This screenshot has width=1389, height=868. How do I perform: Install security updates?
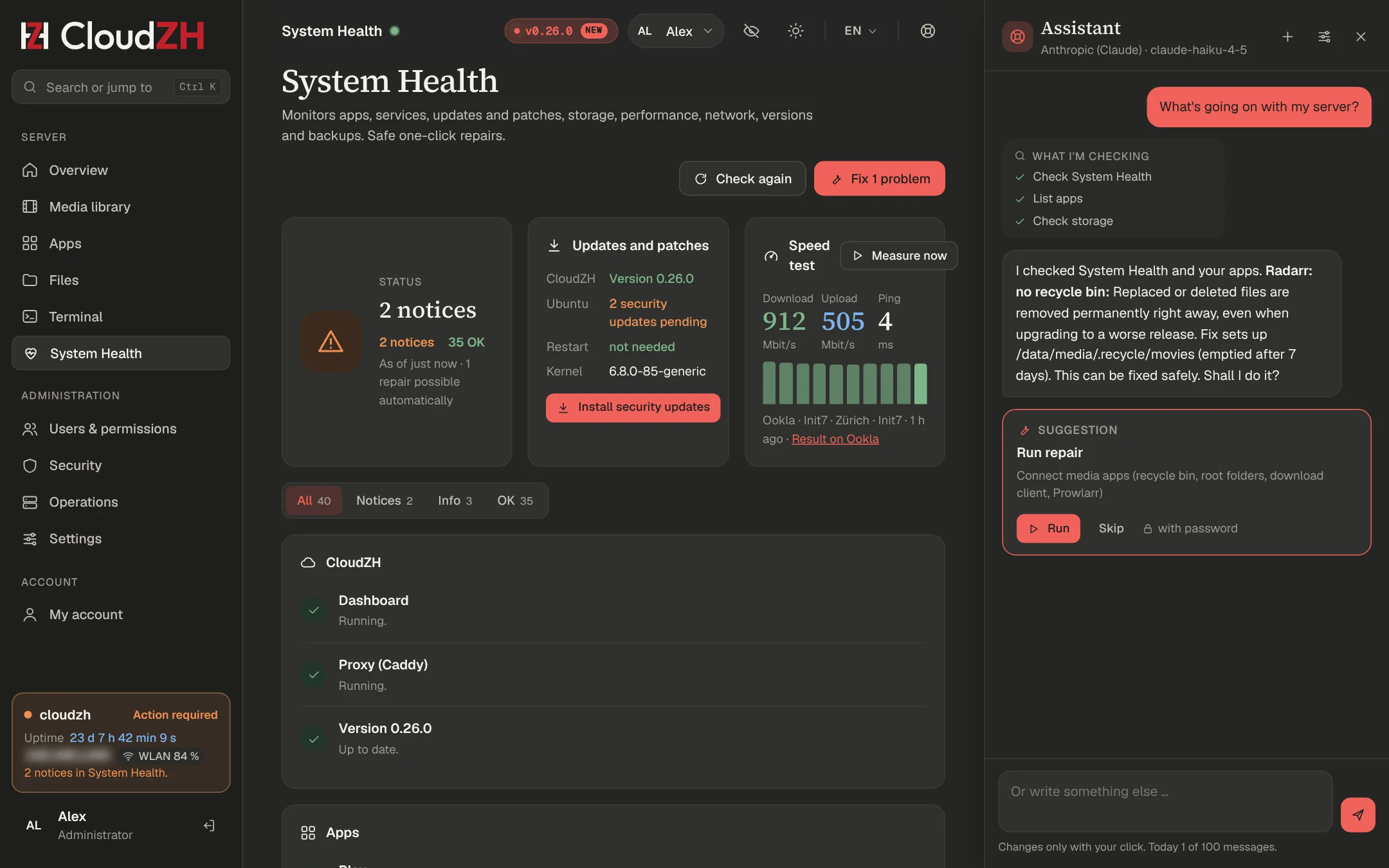pyautogui.click(x=633, y=408)
